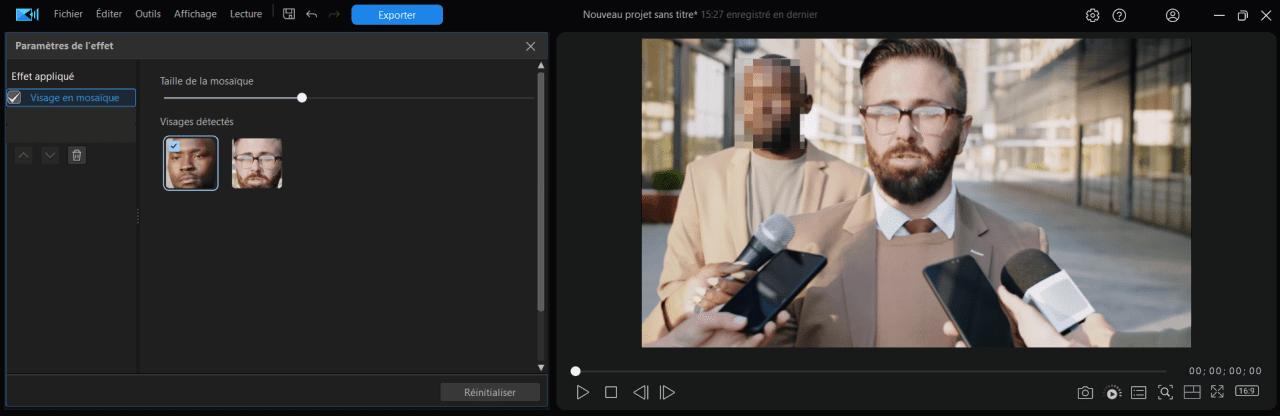Step back to the previous frame
The width and height of the screenshot is (1280, 416).
641,392
